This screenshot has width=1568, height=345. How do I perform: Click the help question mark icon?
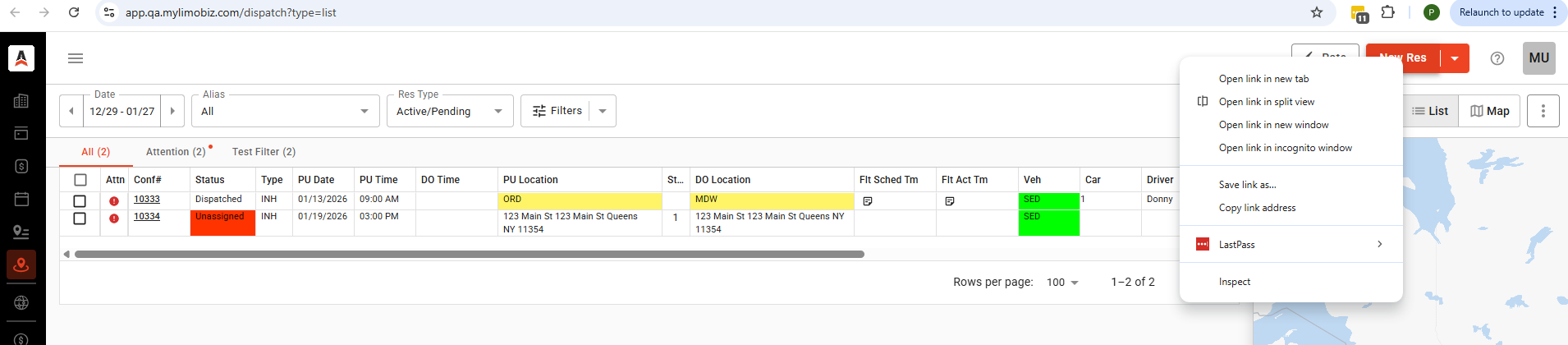(x=1497, y=58)
